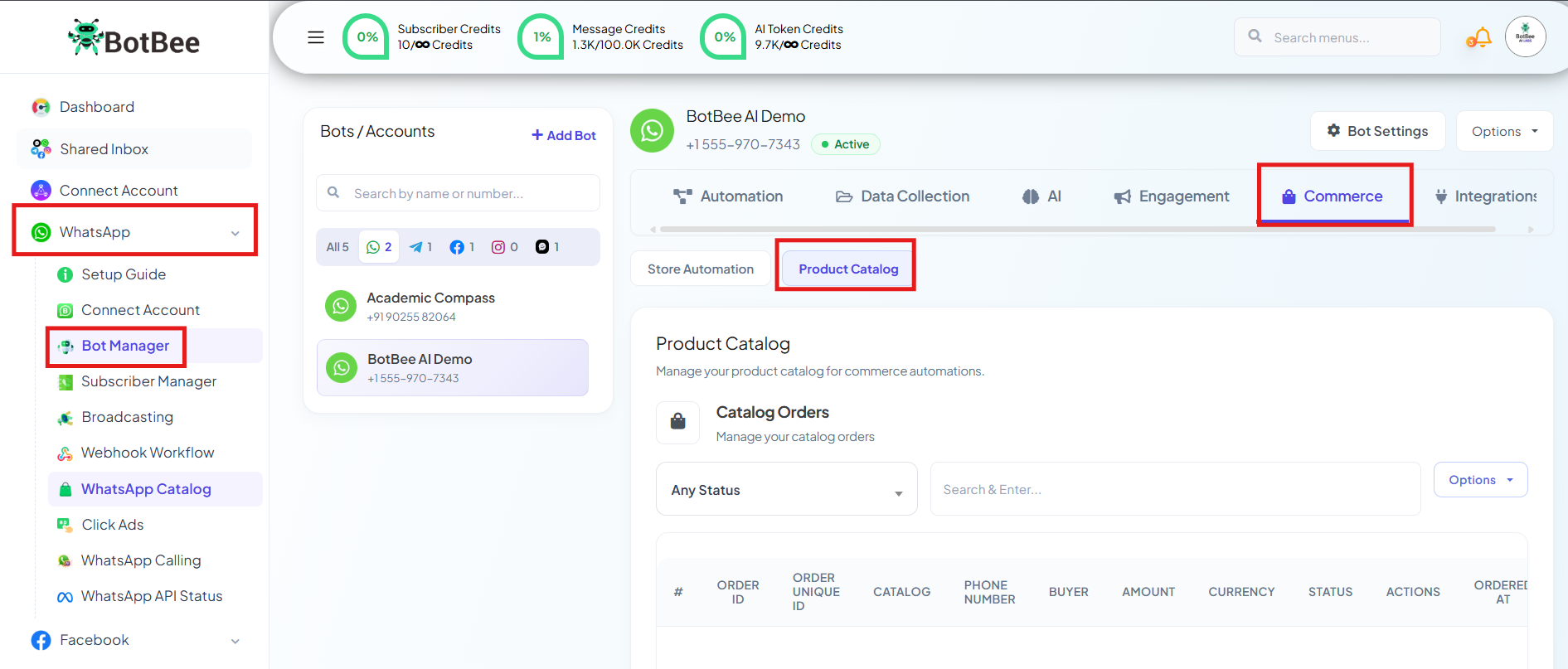This screenshot has height=669, width=1568.
Task: Open Connect Account under WhatsApp
Action: click(140, 310)
